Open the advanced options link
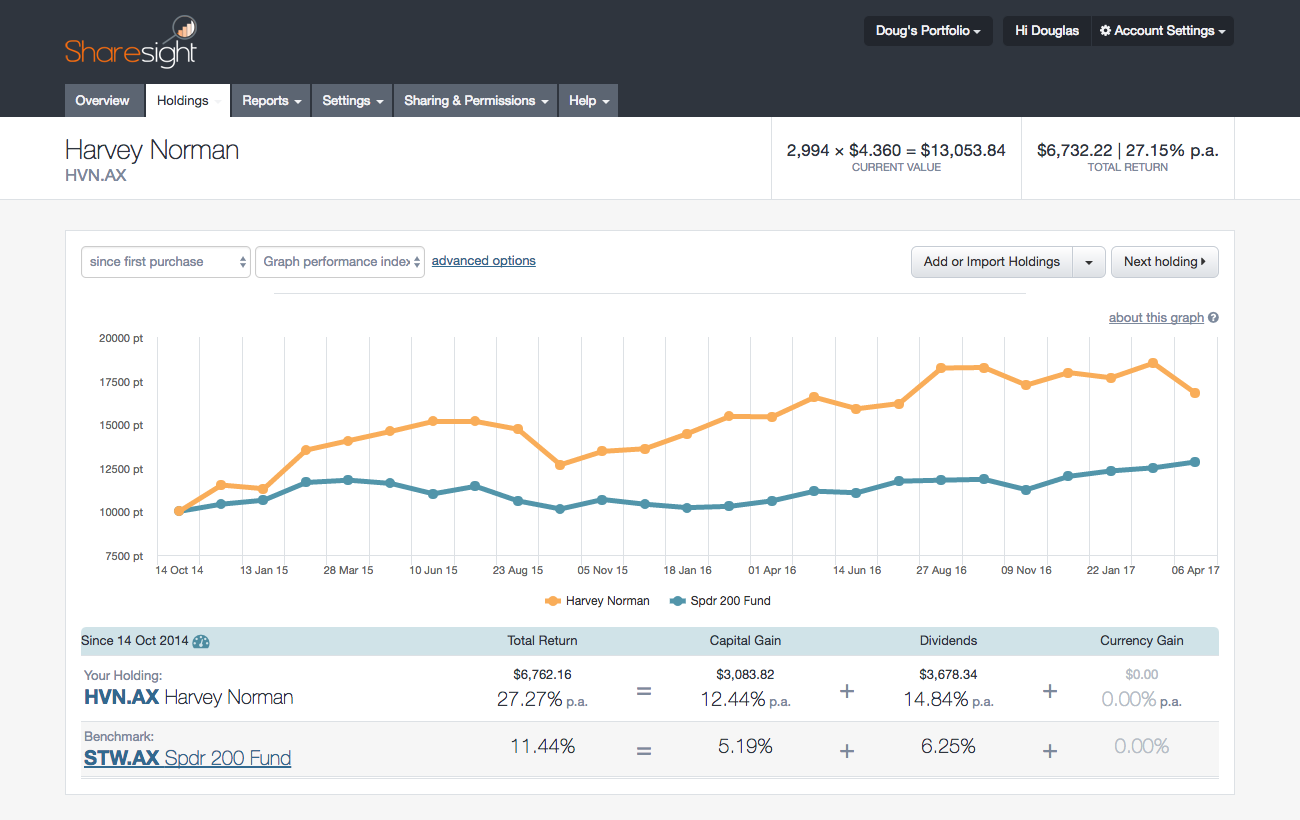Screen dimensions: 1300x820 pyautogui.click(x=484, y=261)
